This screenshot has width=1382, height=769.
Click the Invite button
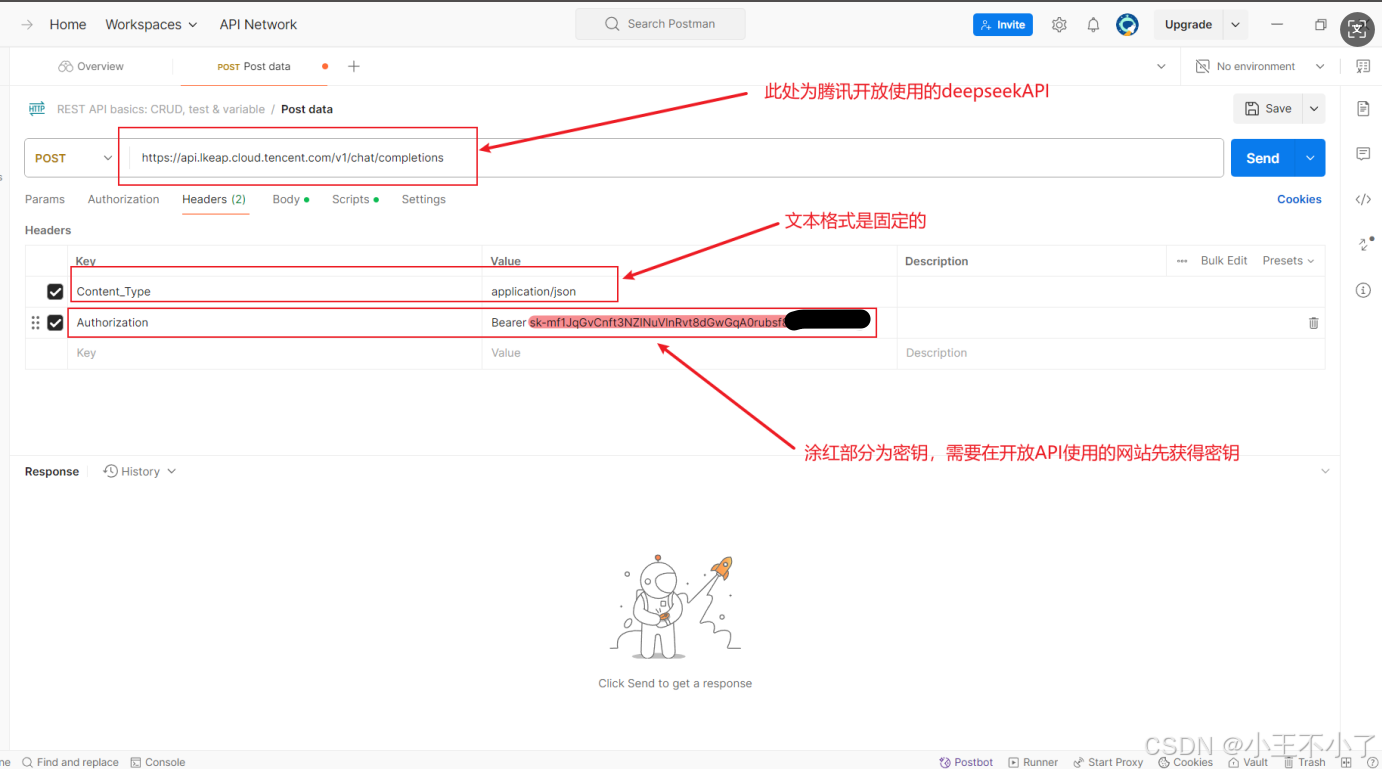coord(1003,25)
